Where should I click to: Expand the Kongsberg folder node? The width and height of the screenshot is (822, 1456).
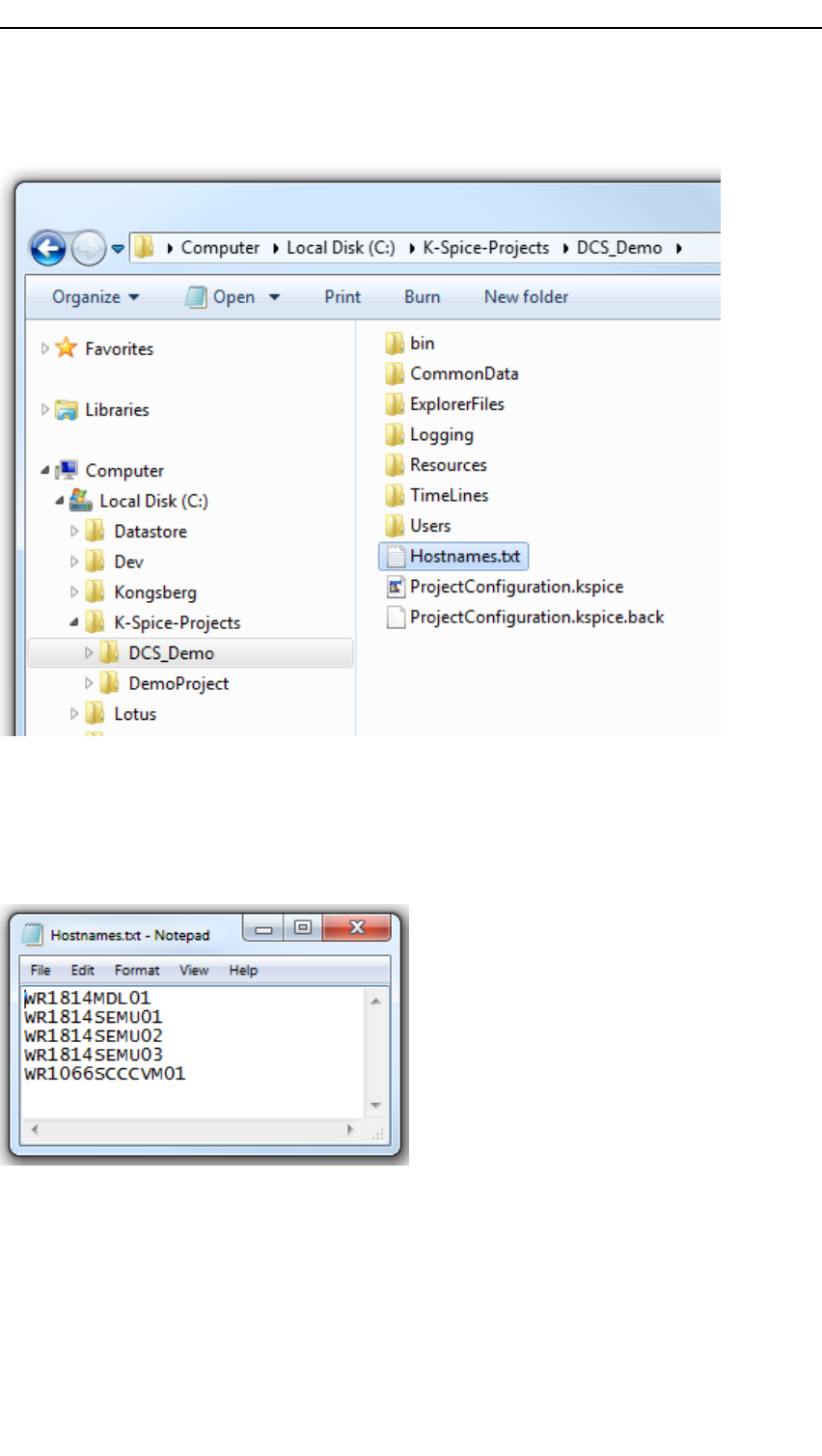[74, 591]
